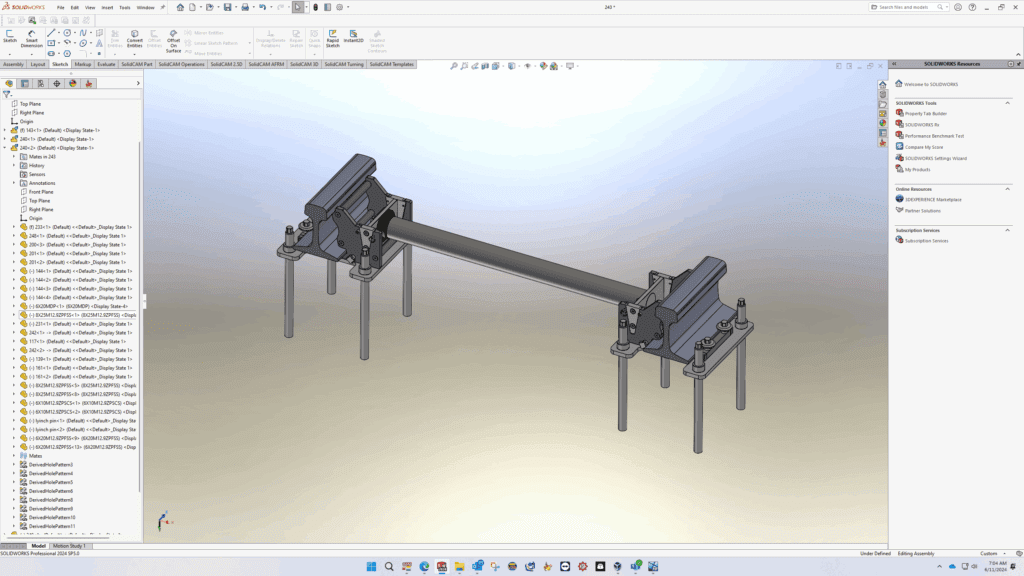The width and height of the screenshot is (1024, 576).
Task: Expand the Mates in 243 folder
Action: click(14, 157)
